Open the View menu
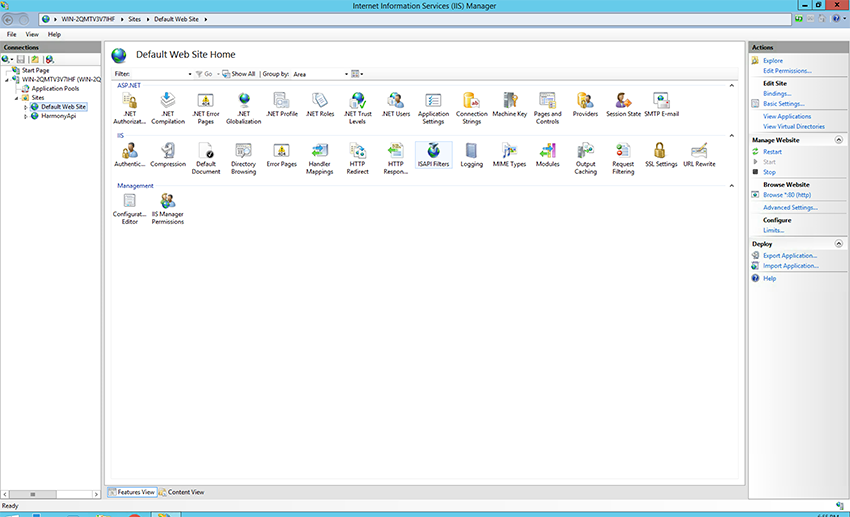 click(x=32, y=34)
